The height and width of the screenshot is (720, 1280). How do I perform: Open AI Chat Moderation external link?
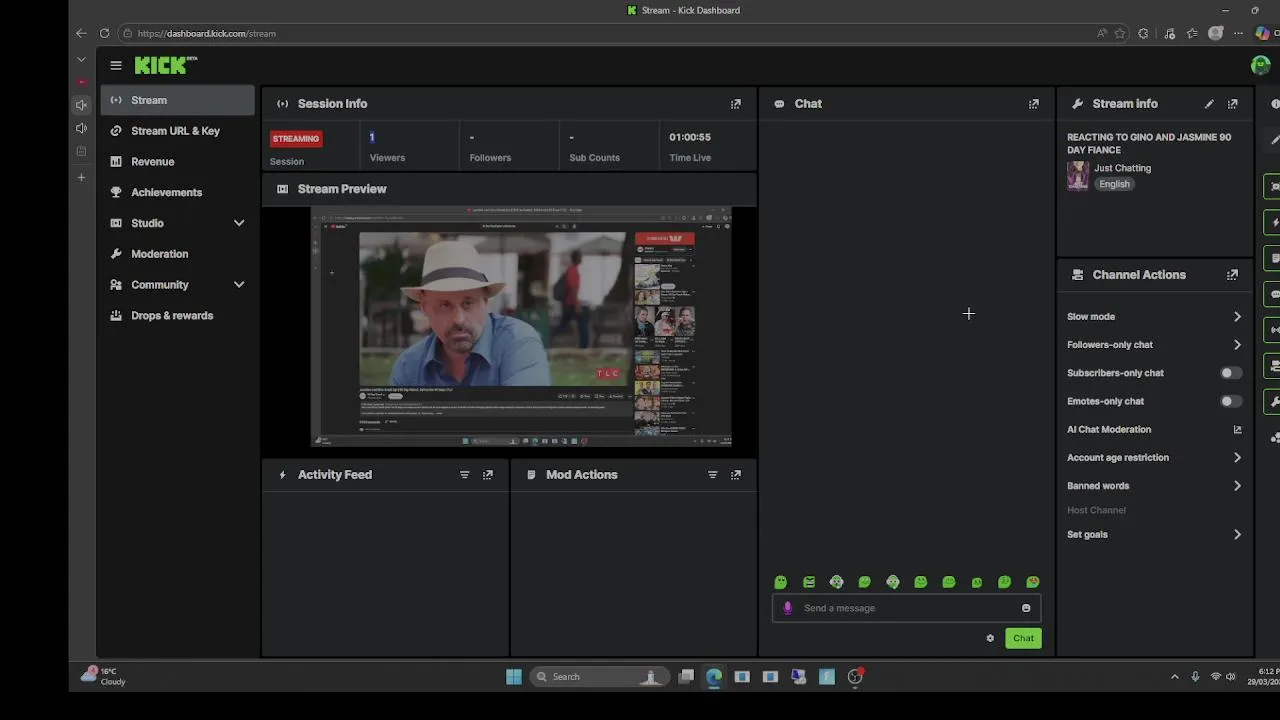pos(1237,430)
